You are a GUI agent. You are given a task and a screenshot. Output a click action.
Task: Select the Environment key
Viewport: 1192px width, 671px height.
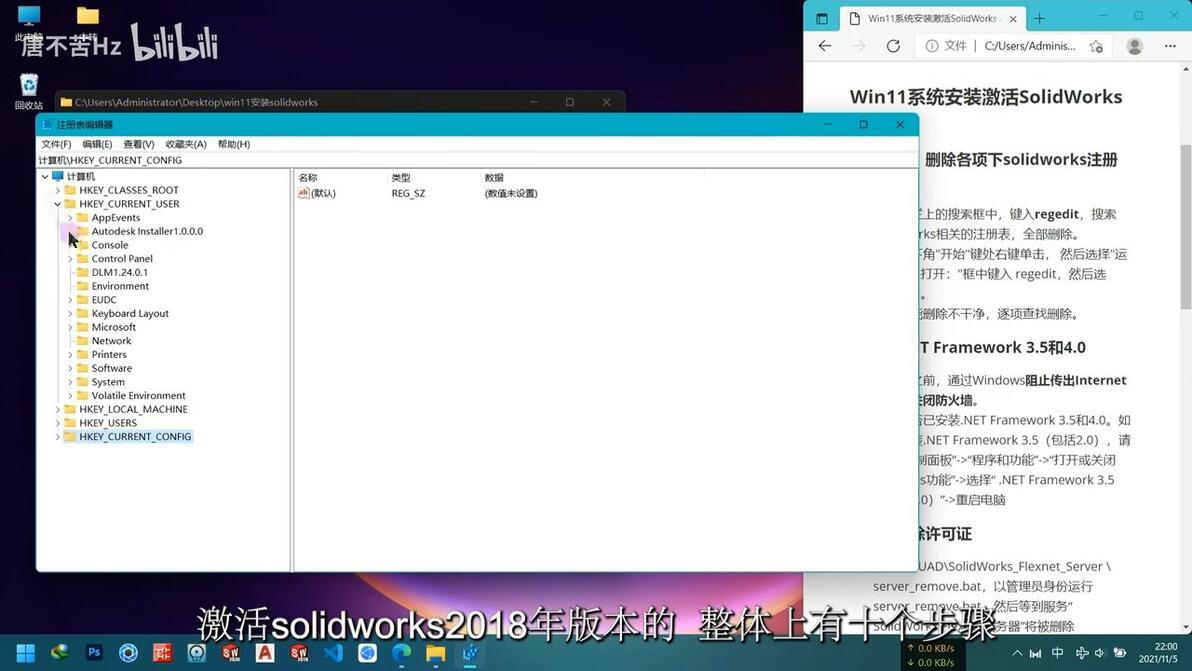(120, 286)
